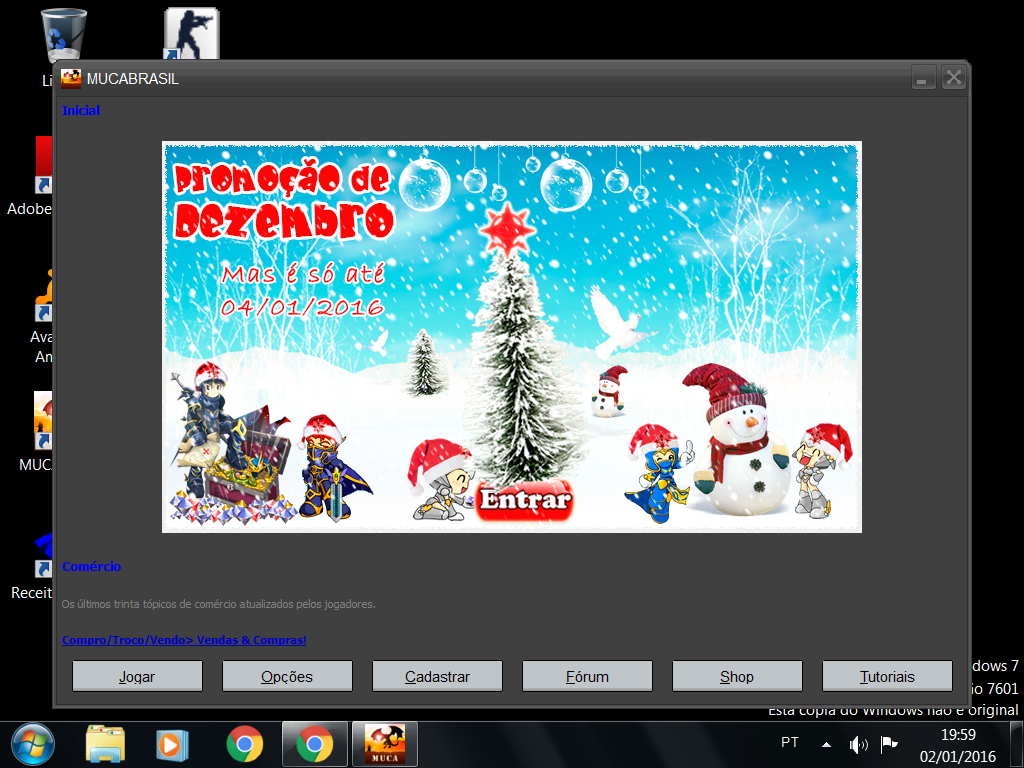
Task: Open the Action Center flag icon
Action: (888, 744)
